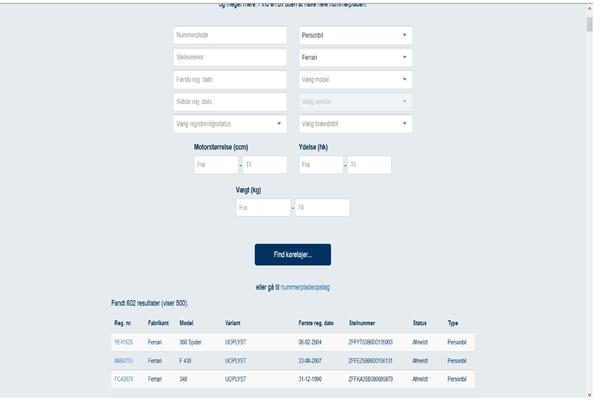The image size is (600, 416).
Task: Focus the Ydelse (hk) 'Fra' field
Action: (x=320, y=165)
